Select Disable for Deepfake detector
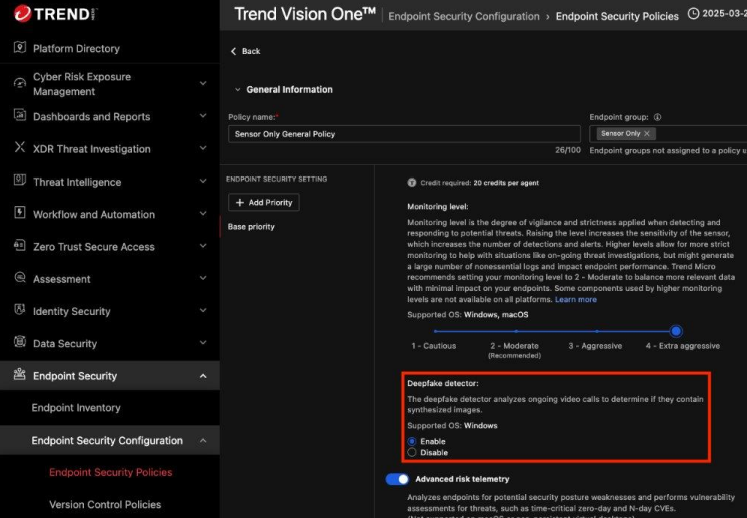 click(x=412, y=453)
